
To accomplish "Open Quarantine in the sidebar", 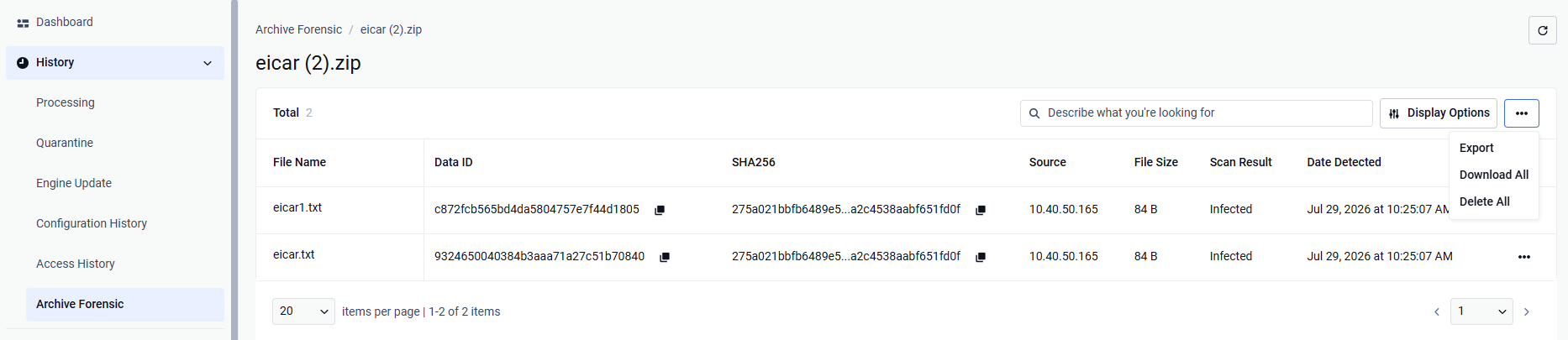I will 65,143.
